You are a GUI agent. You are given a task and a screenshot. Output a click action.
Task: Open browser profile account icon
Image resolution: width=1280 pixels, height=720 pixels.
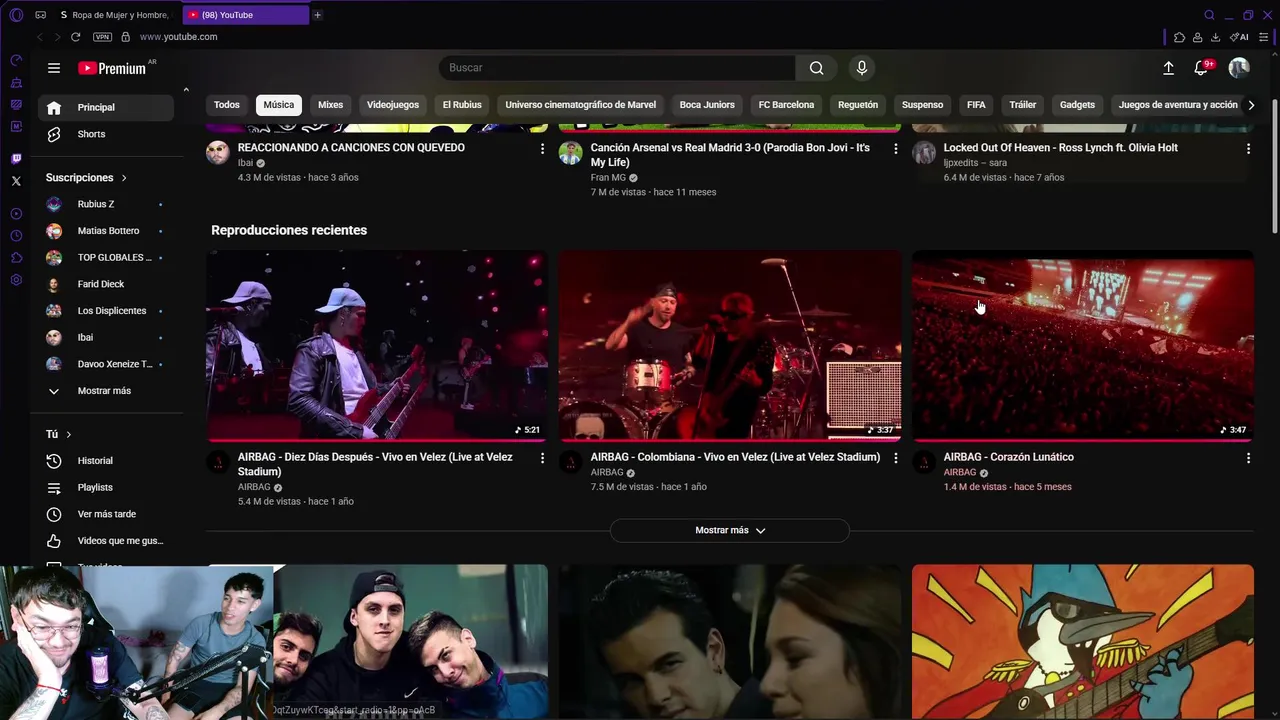[x=1197, y=37]
